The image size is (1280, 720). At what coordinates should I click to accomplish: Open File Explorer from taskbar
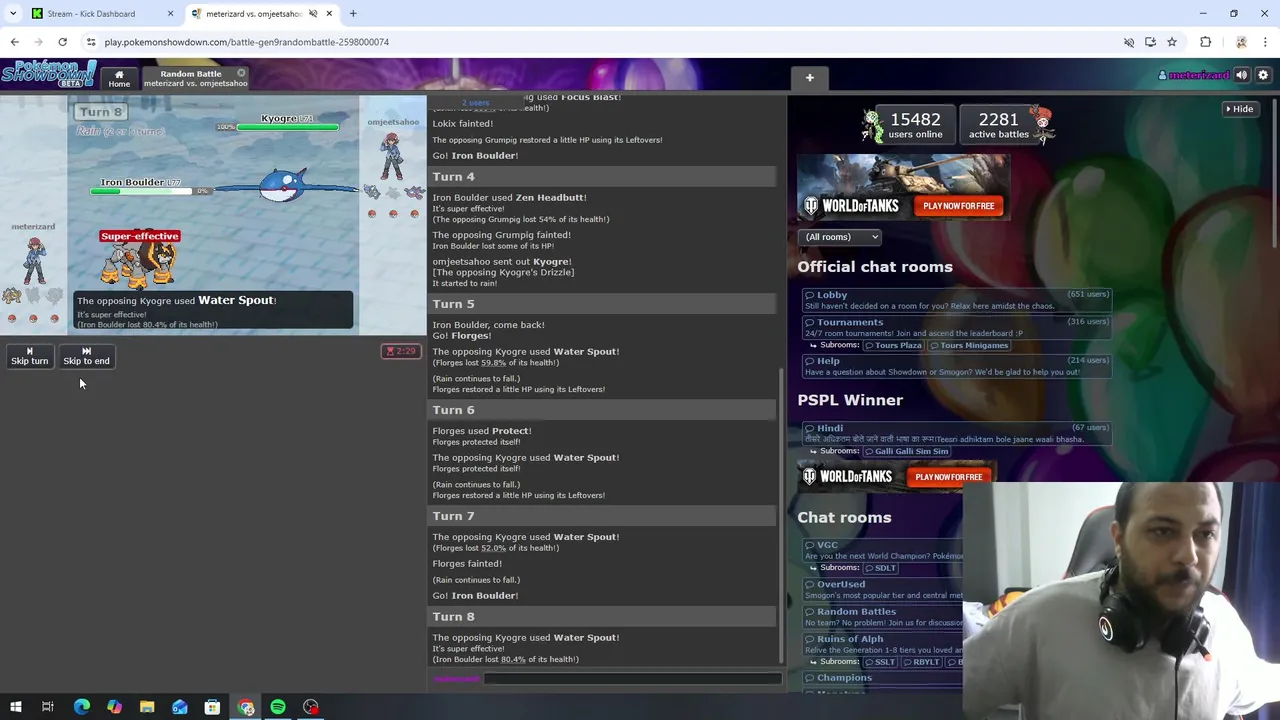[x=147, y=707]
